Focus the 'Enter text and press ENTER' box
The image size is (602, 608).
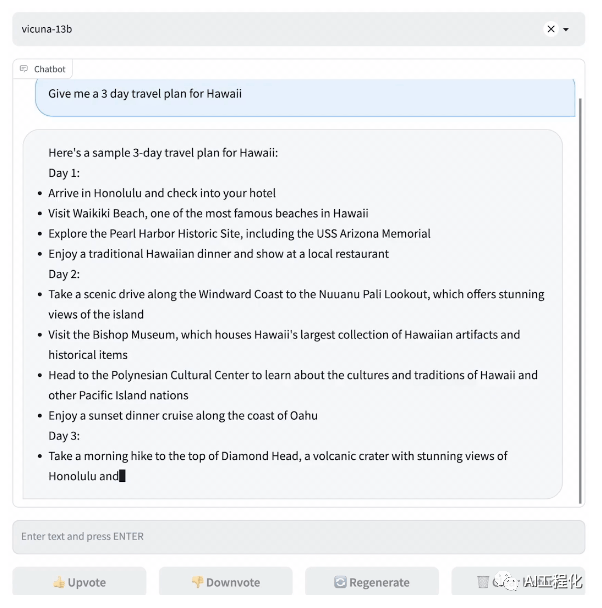click(x=298, y=537)
